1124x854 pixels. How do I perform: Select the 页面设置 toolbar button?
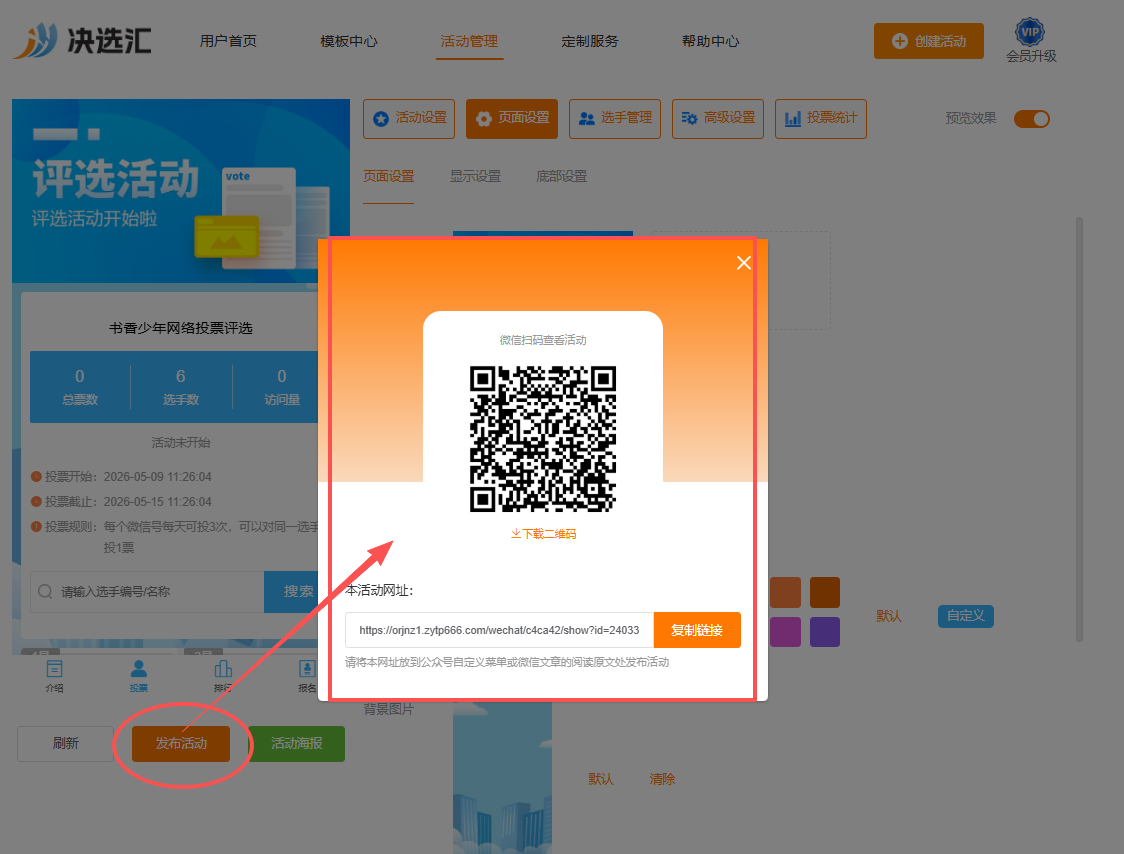[512, 118]
